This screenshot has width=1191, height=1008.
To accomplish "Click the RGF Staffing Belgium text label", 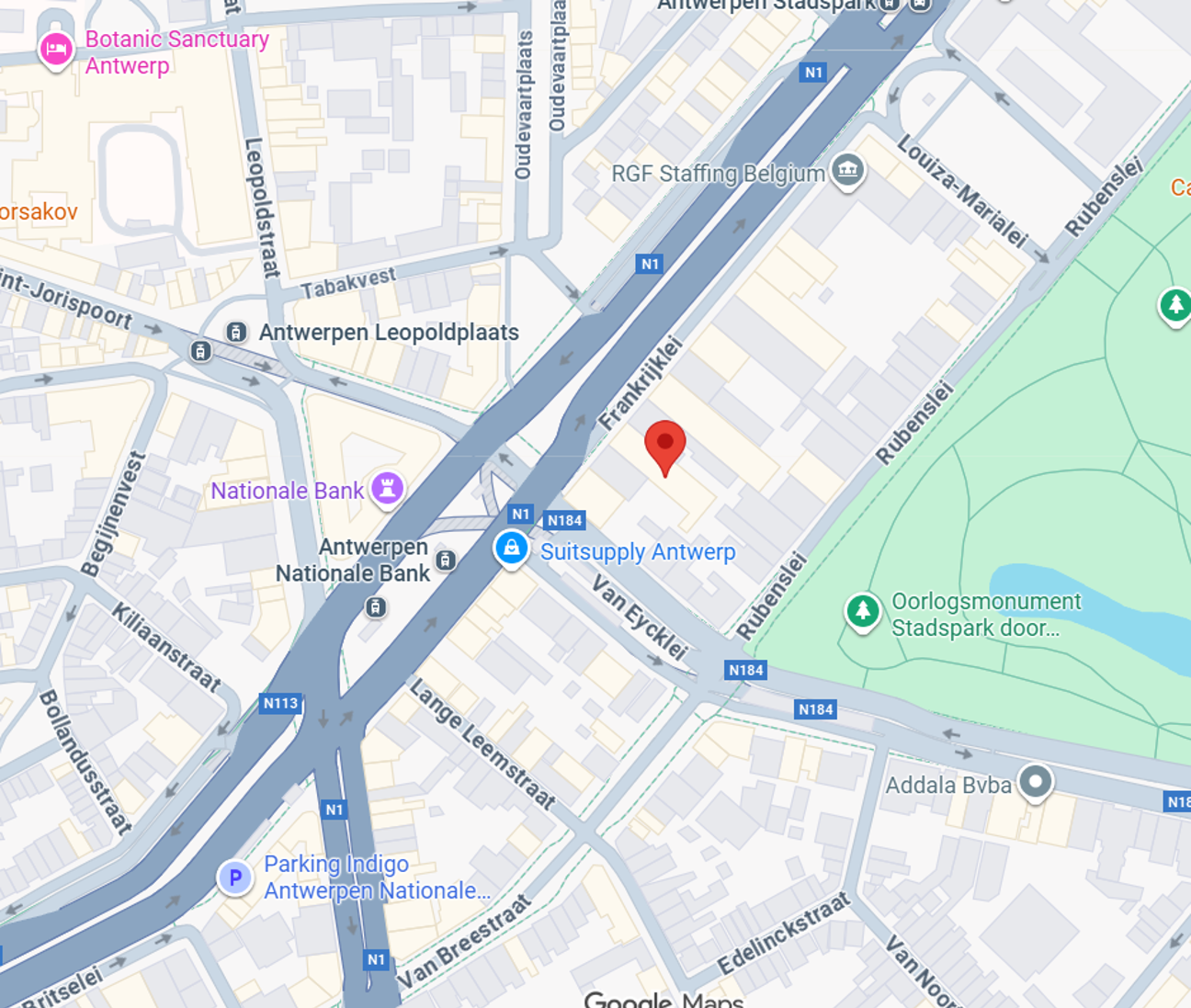I will pos(718,173).
